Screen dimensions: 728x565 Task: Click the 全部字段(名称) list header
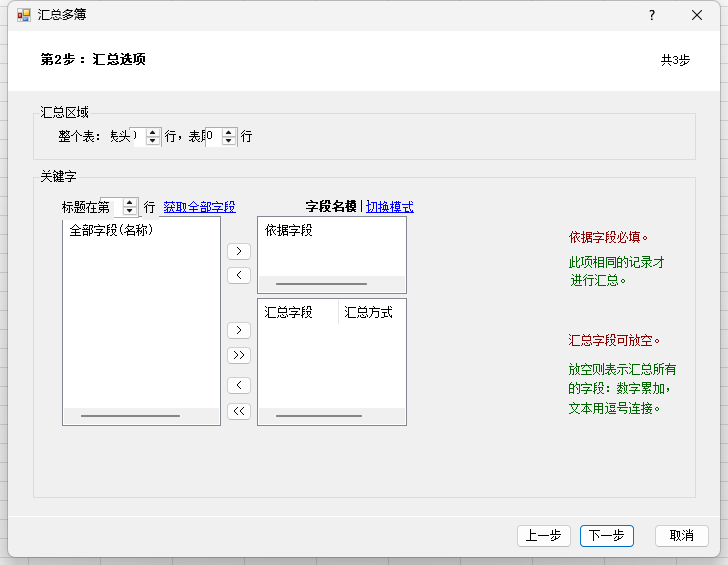[111, 230]
